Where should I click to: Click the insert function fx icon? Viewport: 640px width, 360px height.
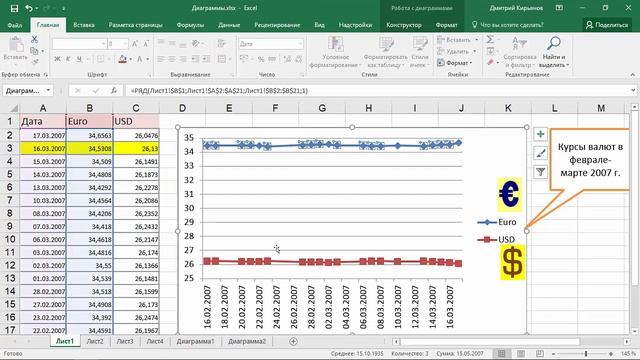(x=114, y=91)
